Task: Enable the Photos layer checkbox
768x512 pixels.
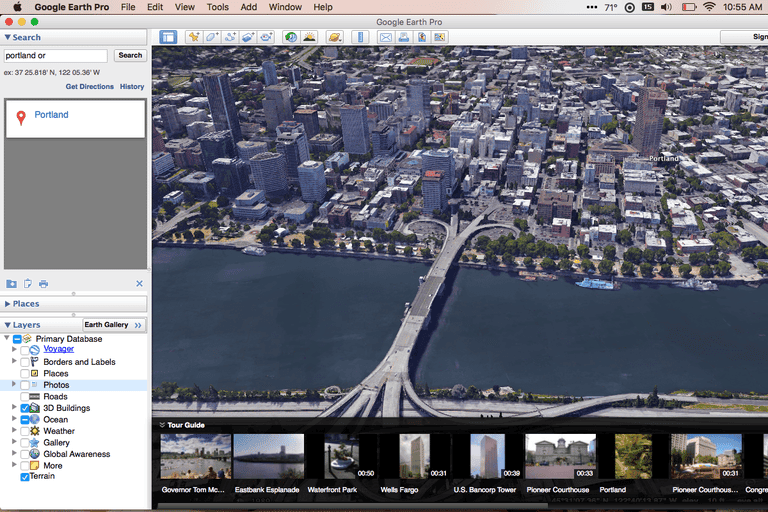Action: [24, 385]
